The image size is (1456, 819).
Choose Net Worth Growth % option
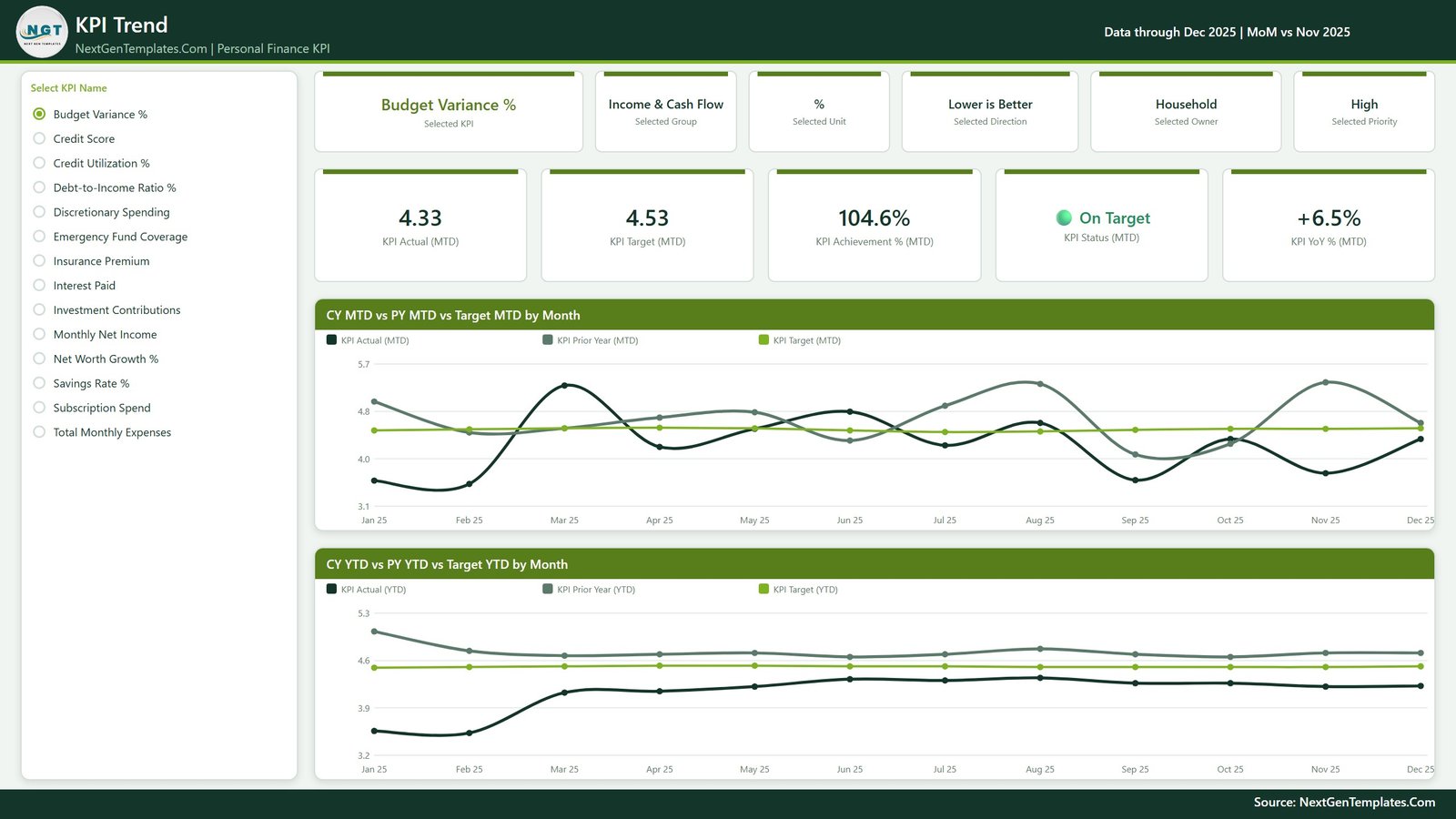click(39, 359)
